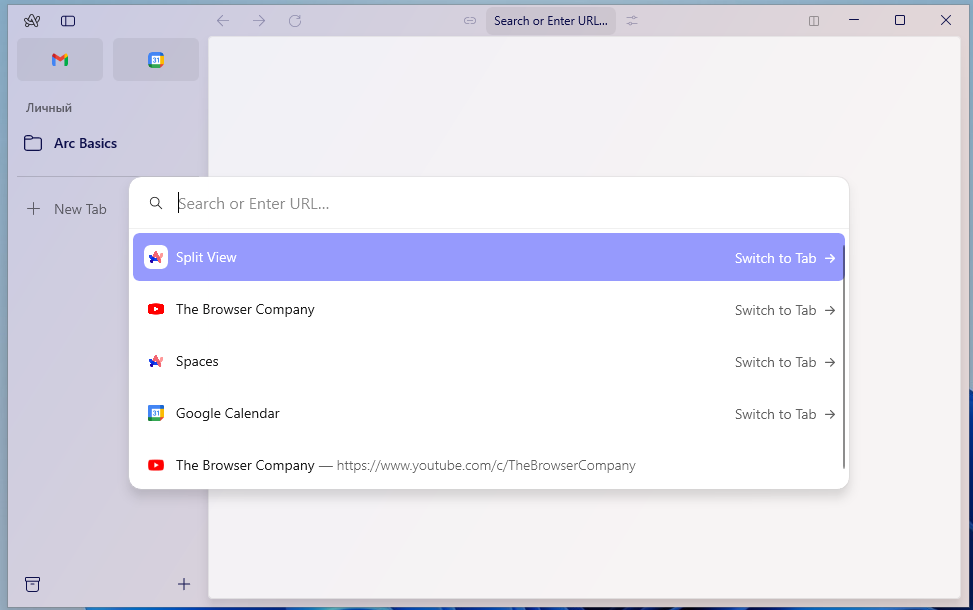
Task: Click the Личный space label
Action: coord(49,108)
